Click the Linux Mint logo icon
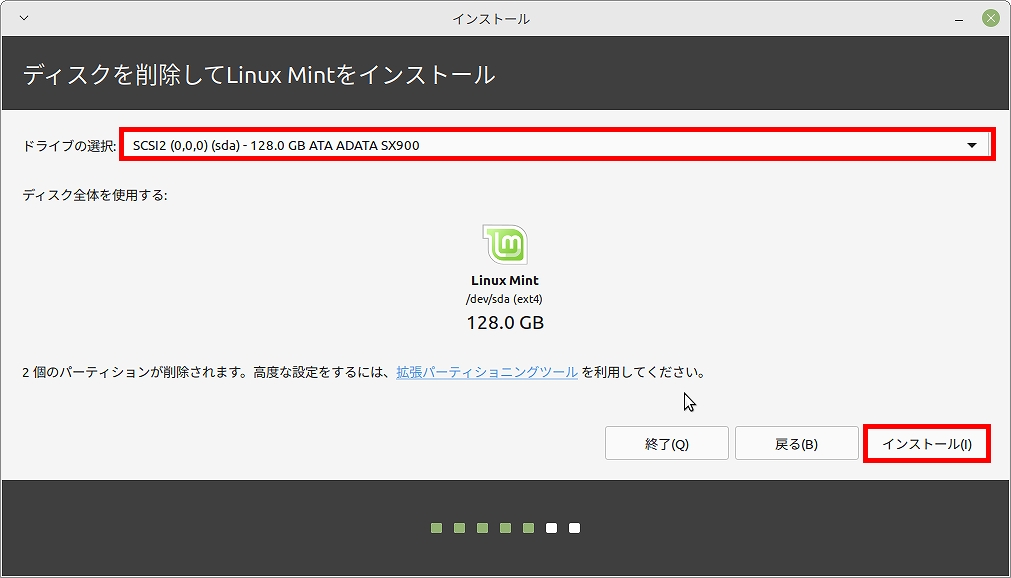The height and width of the screenshot is (578, 1011). click(x=505, y=245)
